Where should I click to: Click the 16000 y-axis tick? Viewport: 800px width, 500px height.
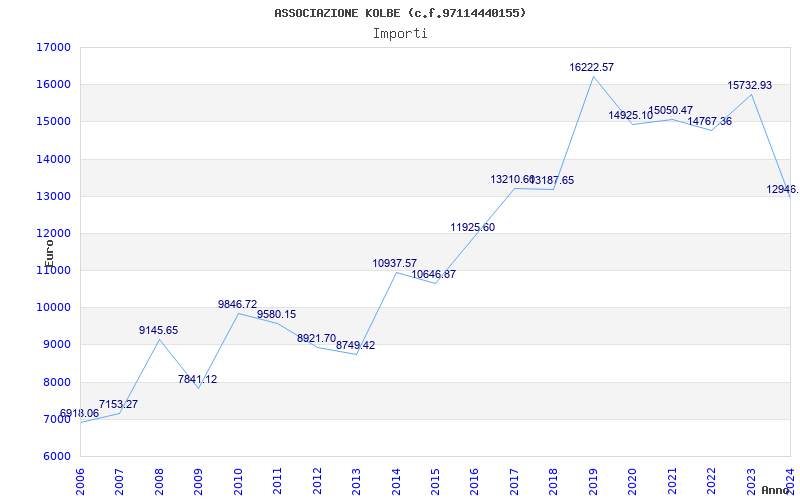53,84
